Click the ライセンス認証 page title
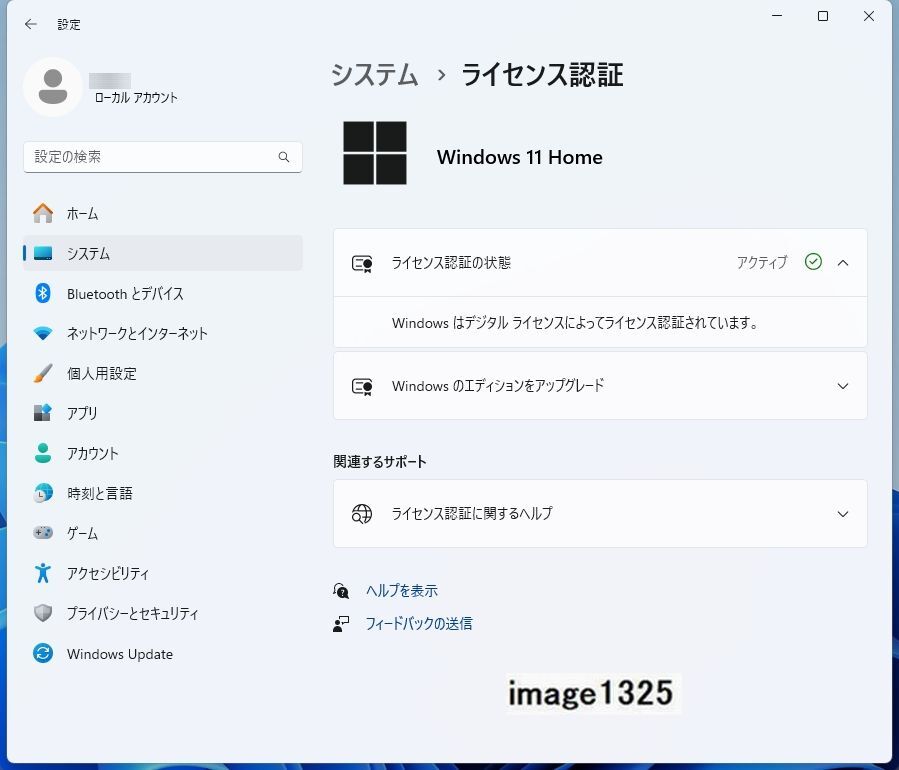Viewport: 899px width, 770px height. pyautogui.click(x=542, y=75)
